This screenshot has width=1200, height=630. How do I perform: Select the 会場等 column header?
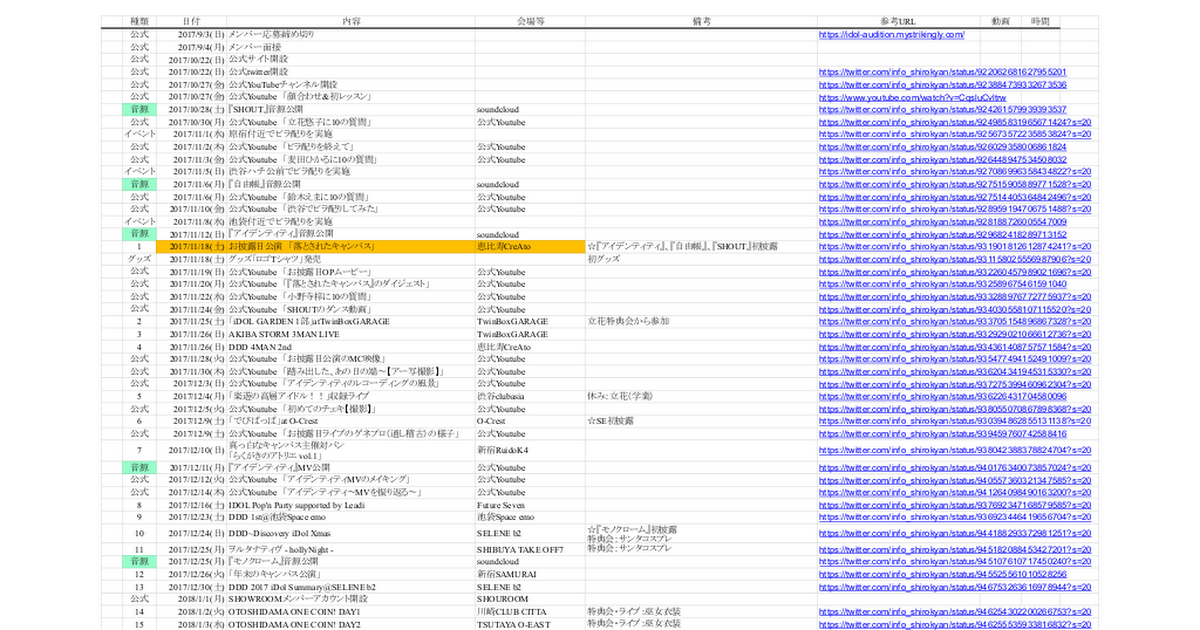point(530,21)
